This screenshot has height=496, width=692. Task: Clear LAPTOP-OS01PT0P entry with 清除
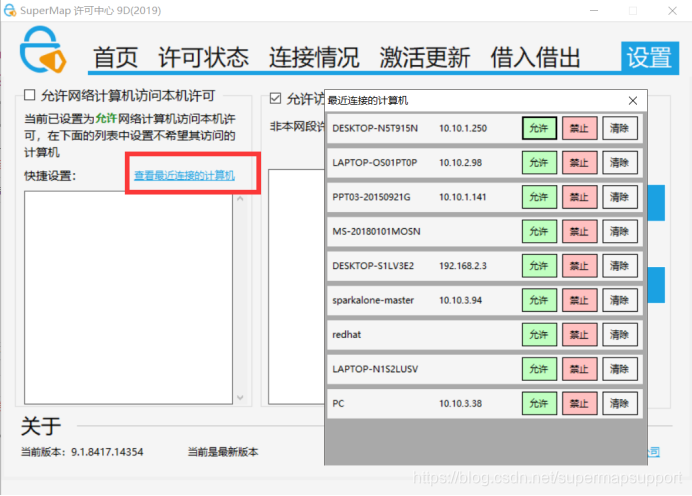[620, 162]
